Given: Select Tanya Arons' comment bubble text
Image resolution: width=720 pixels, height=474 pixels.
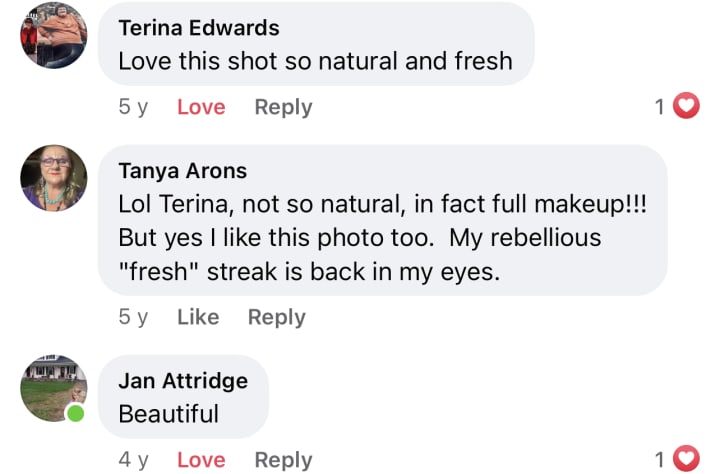Looking at the screenshot, I should pos(380,238).
